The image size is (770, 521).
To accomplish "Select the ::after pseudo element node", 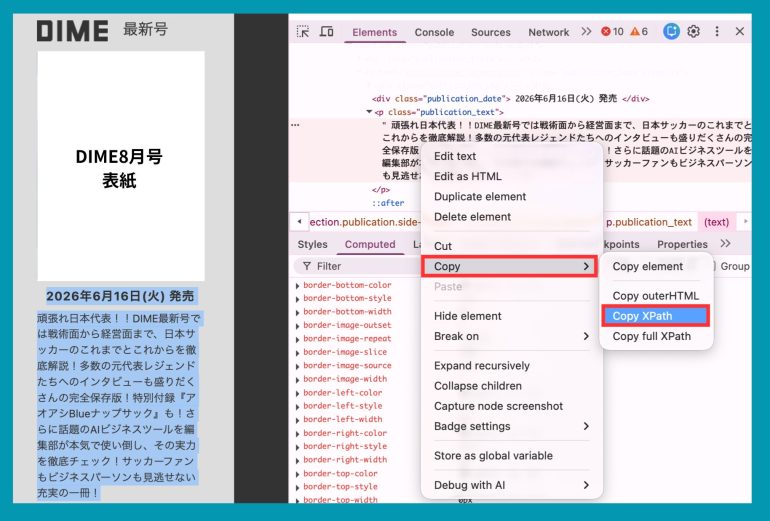I will tap(388, 203).
